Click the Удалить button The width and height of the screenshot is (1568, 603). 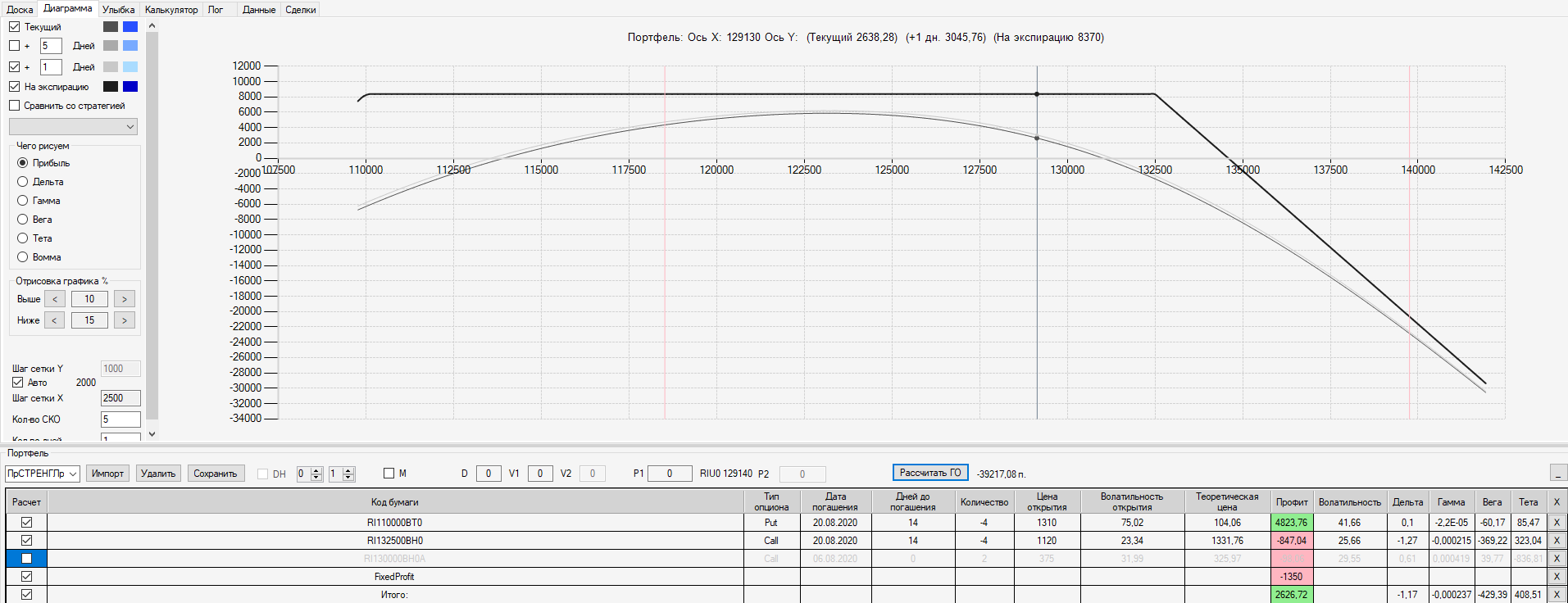click(x=158, y=474)
